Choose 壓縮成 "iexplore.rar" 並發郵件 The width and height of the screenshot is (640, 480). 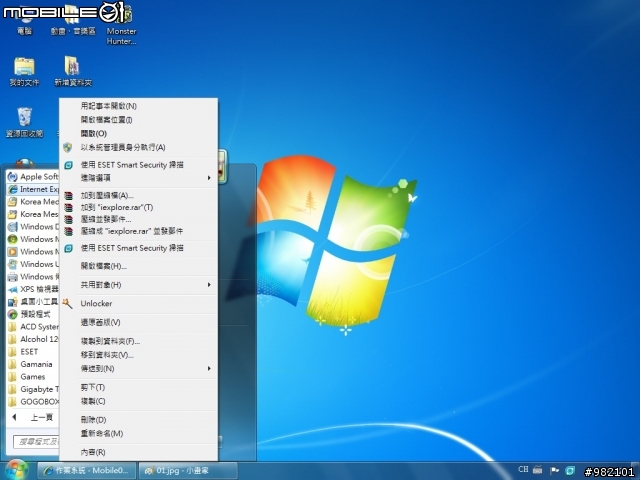tap(139, 231)
